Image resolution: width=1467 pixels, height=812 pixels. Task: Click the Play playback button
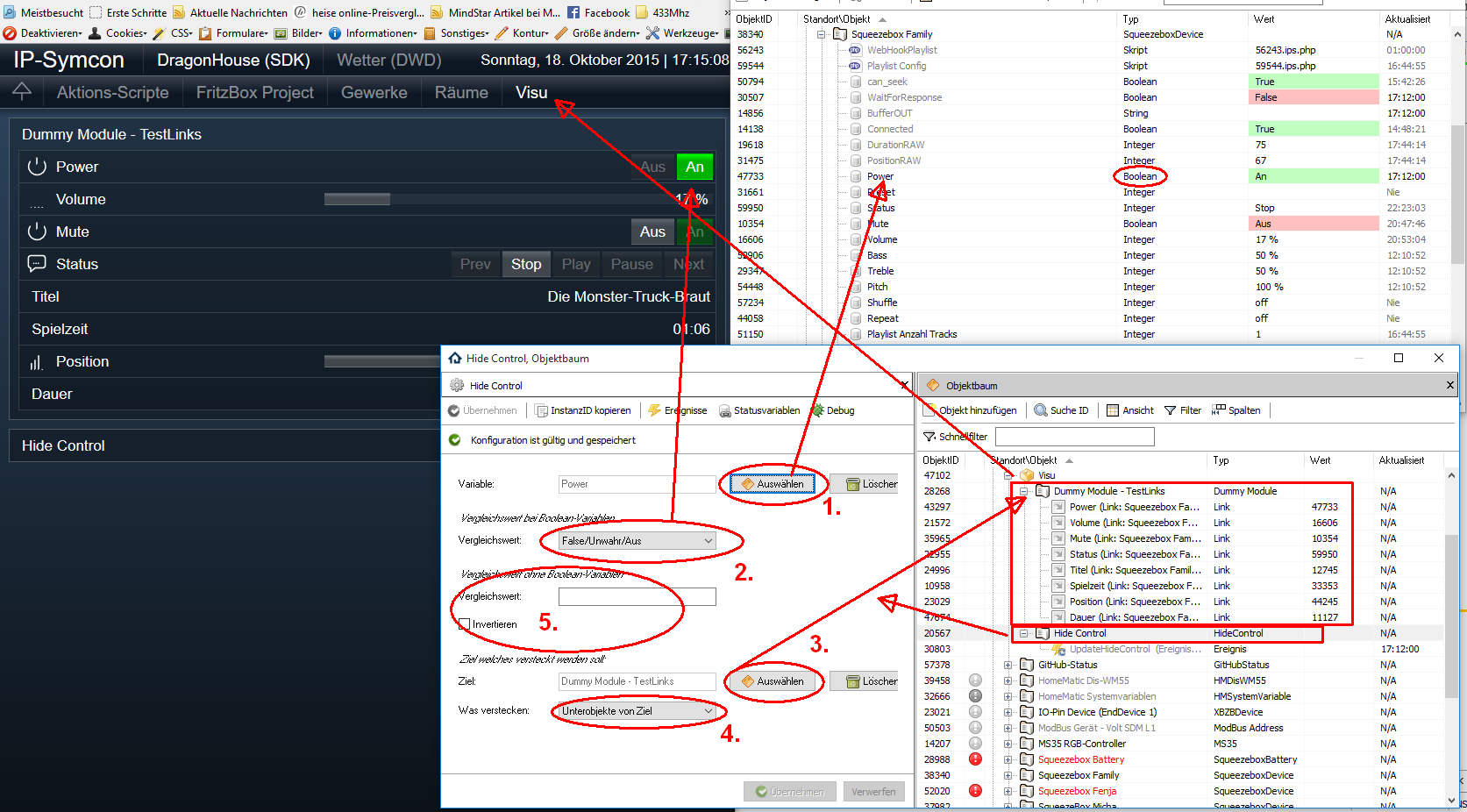click(576, 264)
